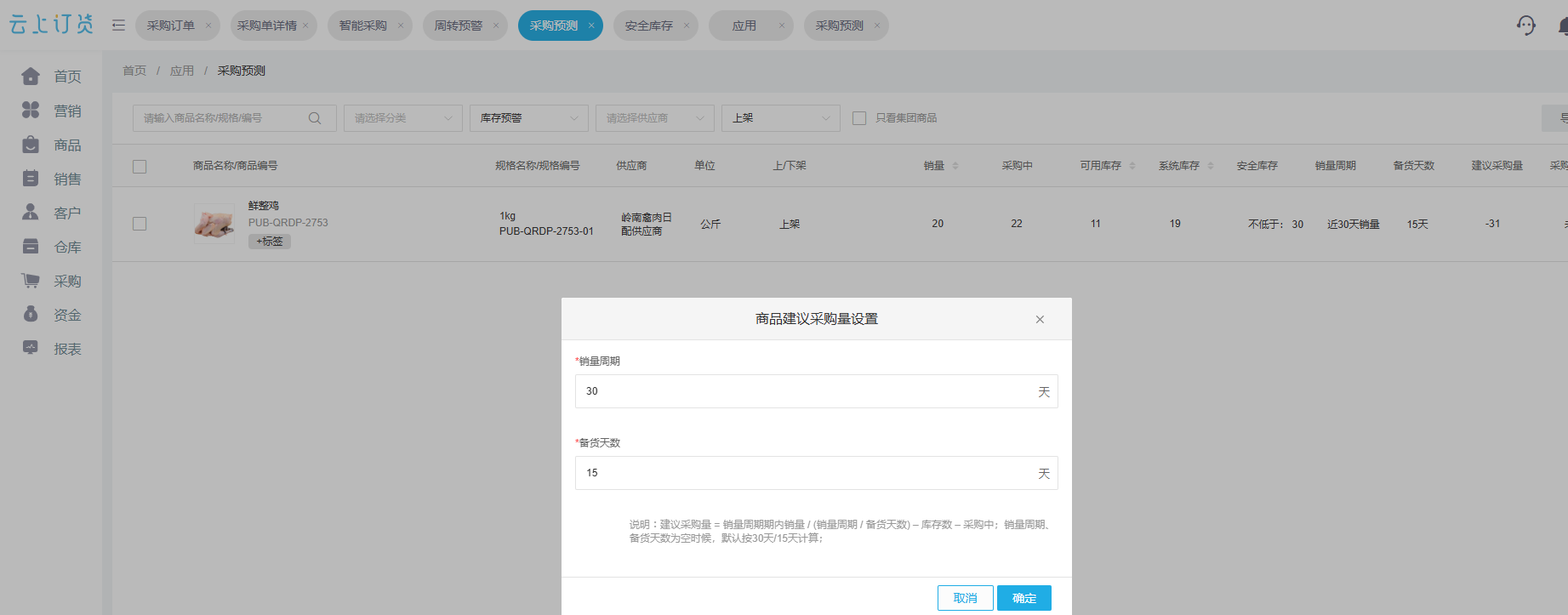The image size is (1568, 615).
Task: Click the 商品 goods bag icon
Action: coord(31,145)
